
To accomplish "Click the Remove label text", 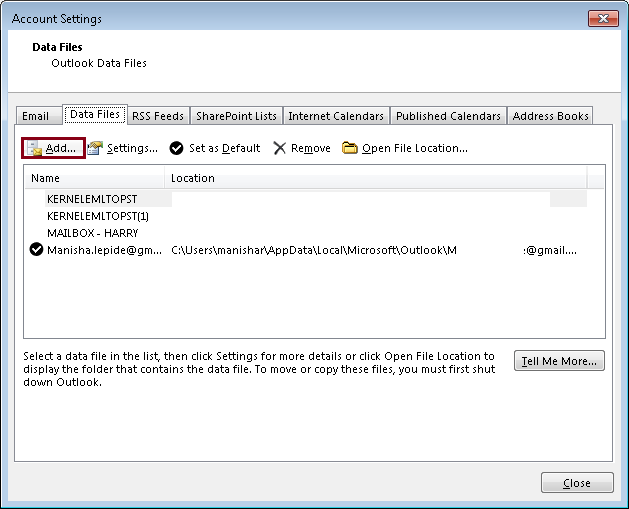I will point(311,148).
